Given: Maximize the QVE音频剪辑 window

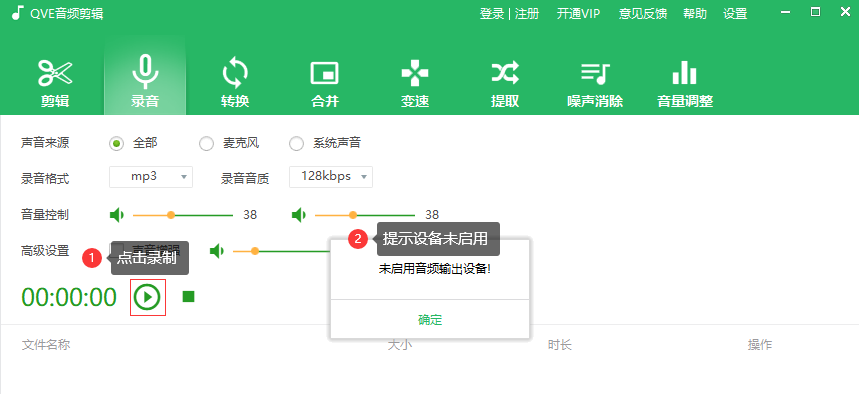Looking at the screenshot, I should click(816, 12).
